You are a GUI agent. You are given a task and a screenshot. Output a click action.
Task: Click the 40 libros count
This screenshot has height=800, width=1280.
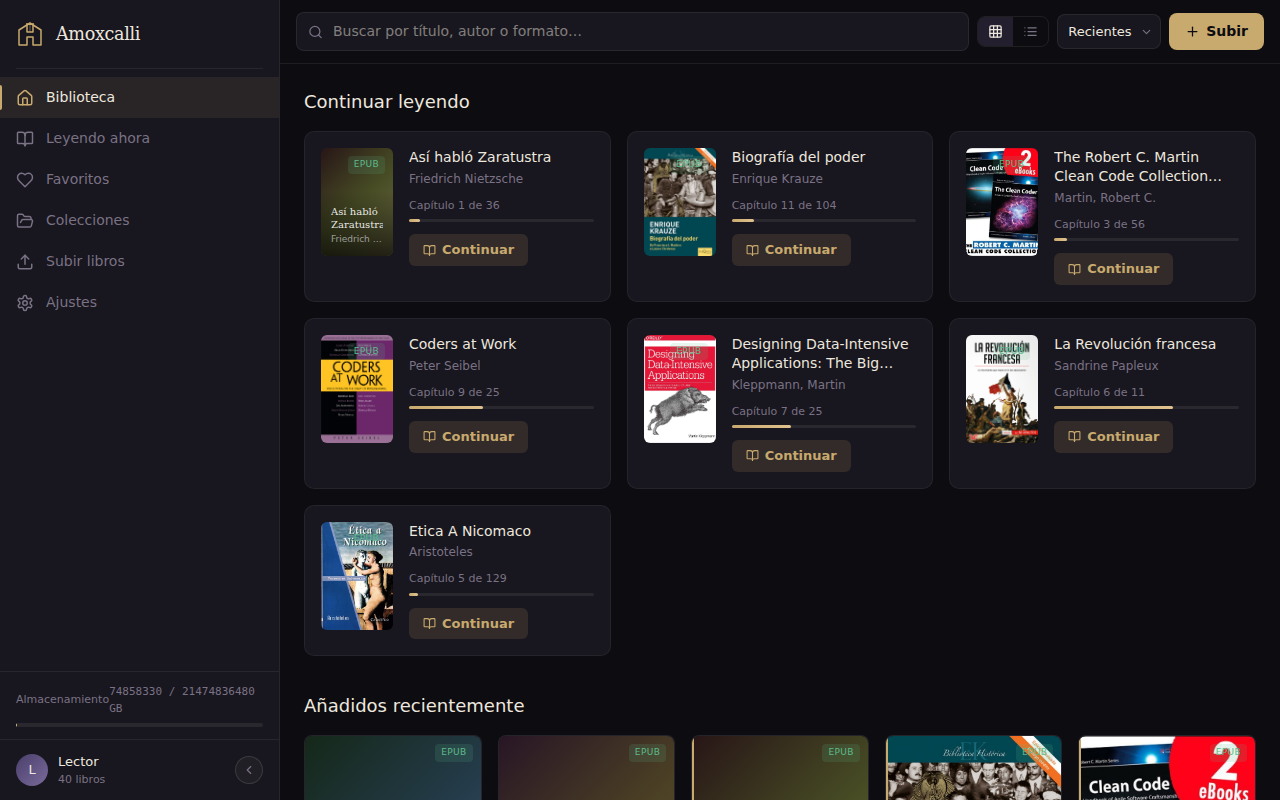(81, 779)
